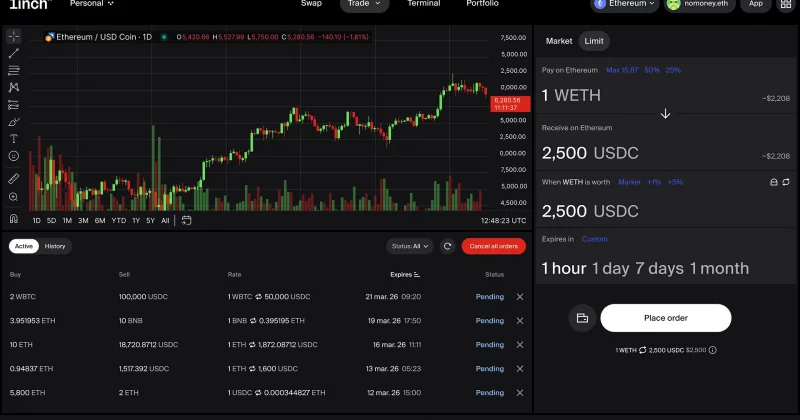Show order History
Screen dimensions: 800x420
point(55,246)
